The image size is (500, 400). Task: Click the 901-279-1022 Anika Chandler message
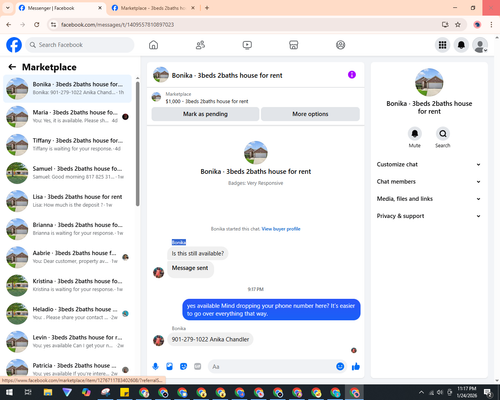tap(210, 339)
